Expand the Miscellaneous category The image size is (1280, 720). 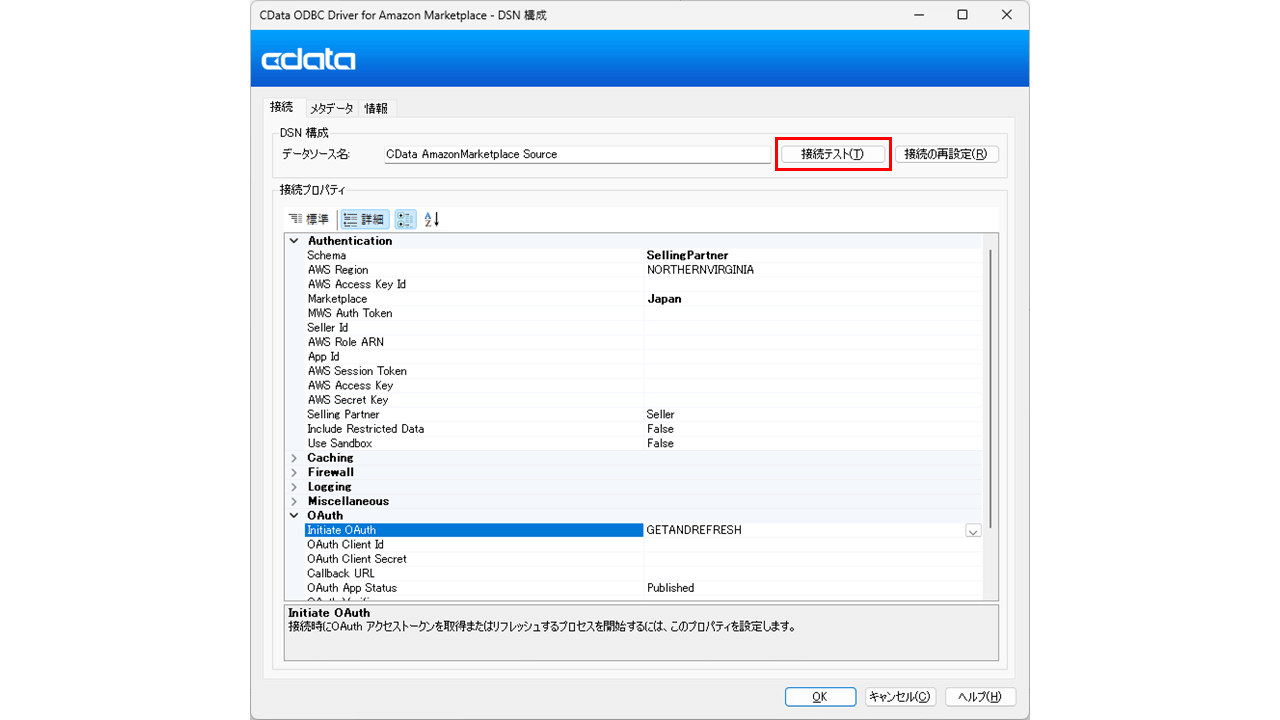294,501
